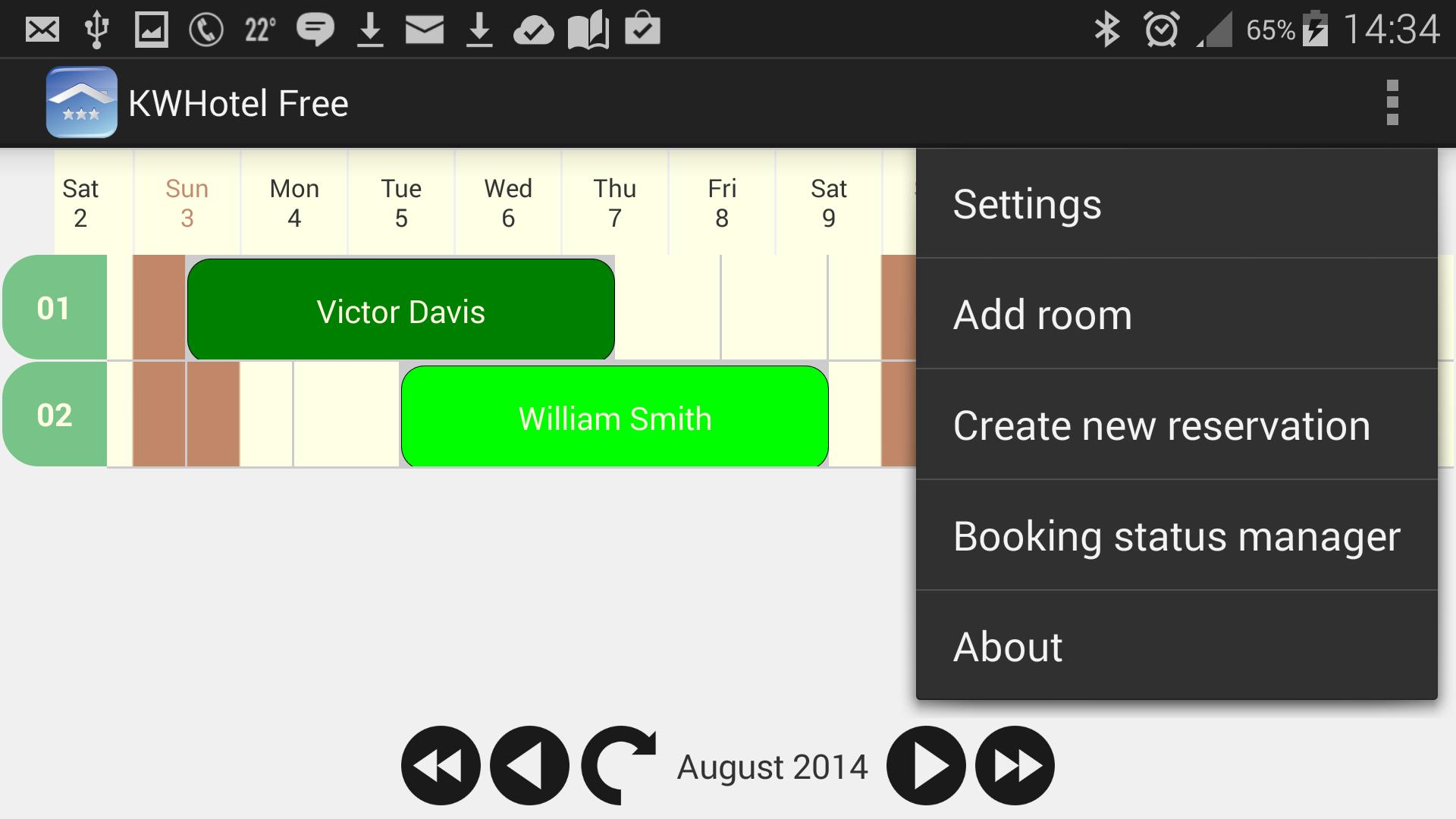Viewport: 1456px width, 819px height.
Task: Tap the alarm clock status icon
Action: pos(1162,30)
